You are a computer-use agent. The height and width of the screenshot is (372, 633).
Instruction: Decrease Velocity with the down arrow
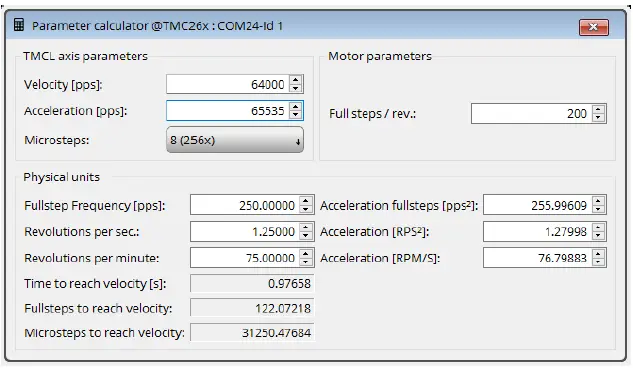click(296, 88)
